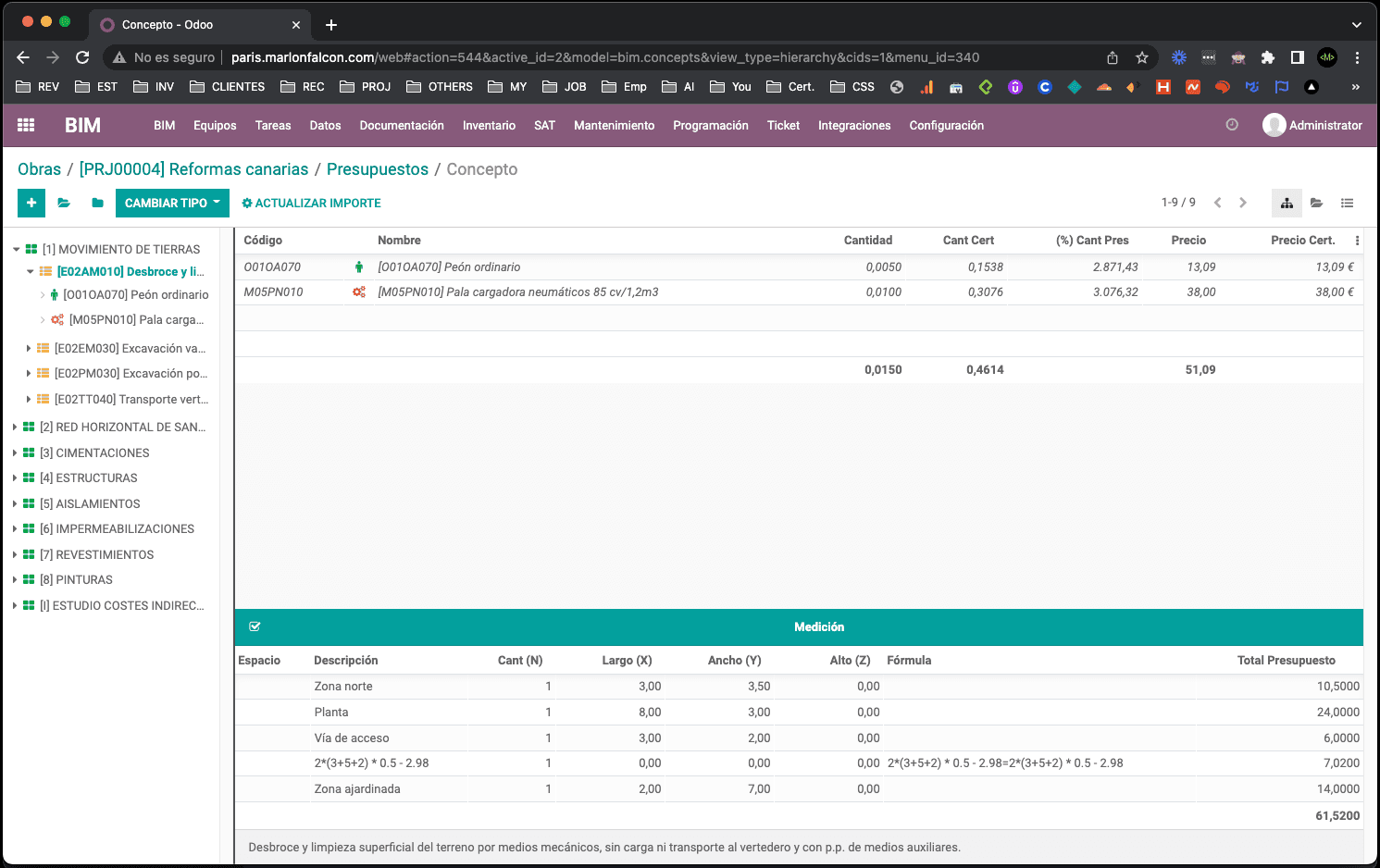Expand [5] AISLAMIENTOS chapter
Screen dimensions: 1380x868
click(x=15, y=504)
